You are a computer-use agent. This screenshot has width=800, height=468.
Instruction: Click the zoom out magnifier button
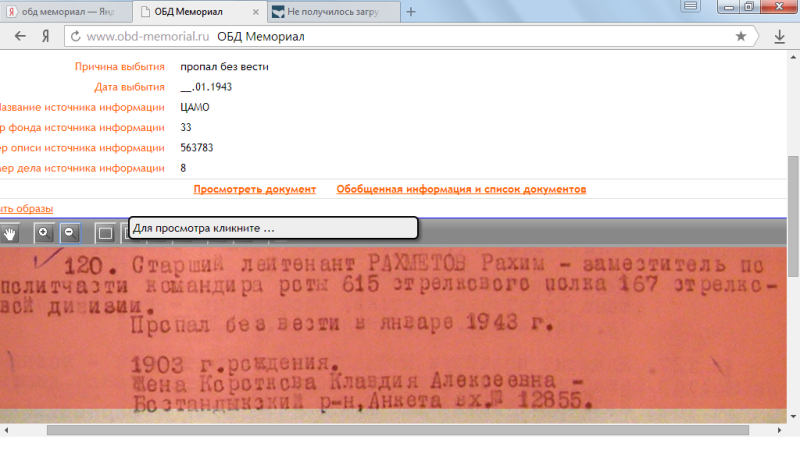point(68,233)
